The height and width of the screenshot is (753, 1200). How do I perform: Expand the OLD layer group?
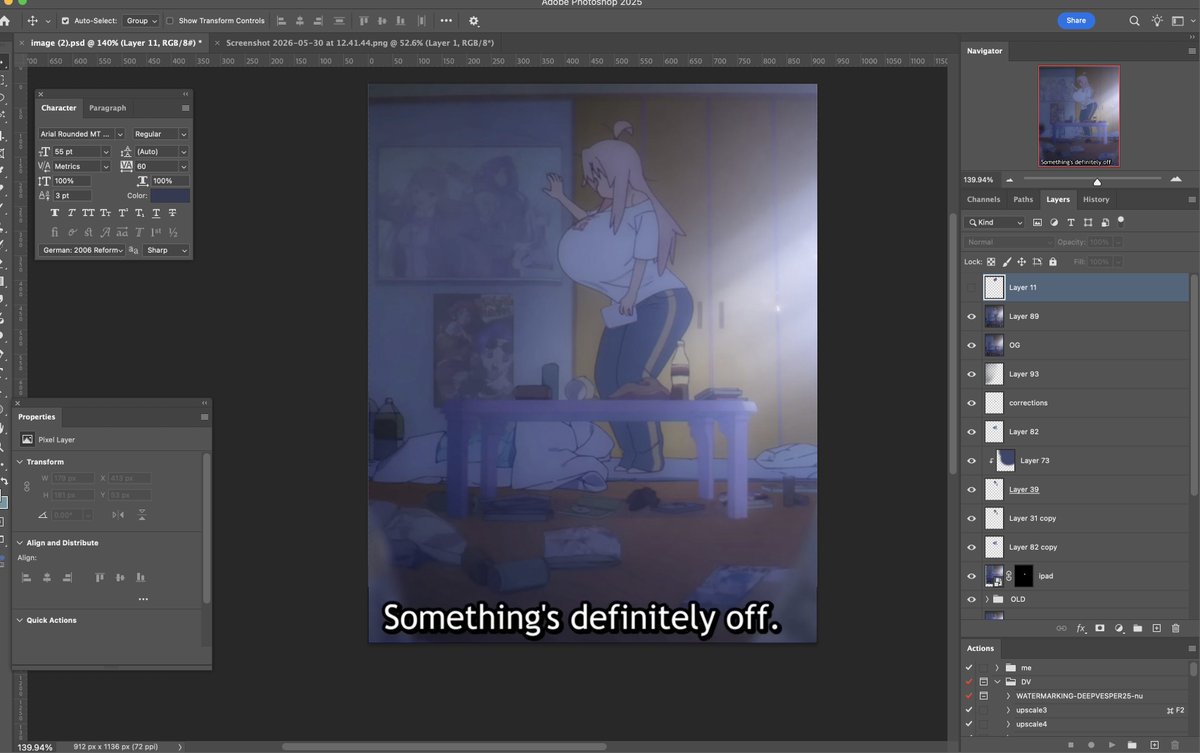click(987, 599)
